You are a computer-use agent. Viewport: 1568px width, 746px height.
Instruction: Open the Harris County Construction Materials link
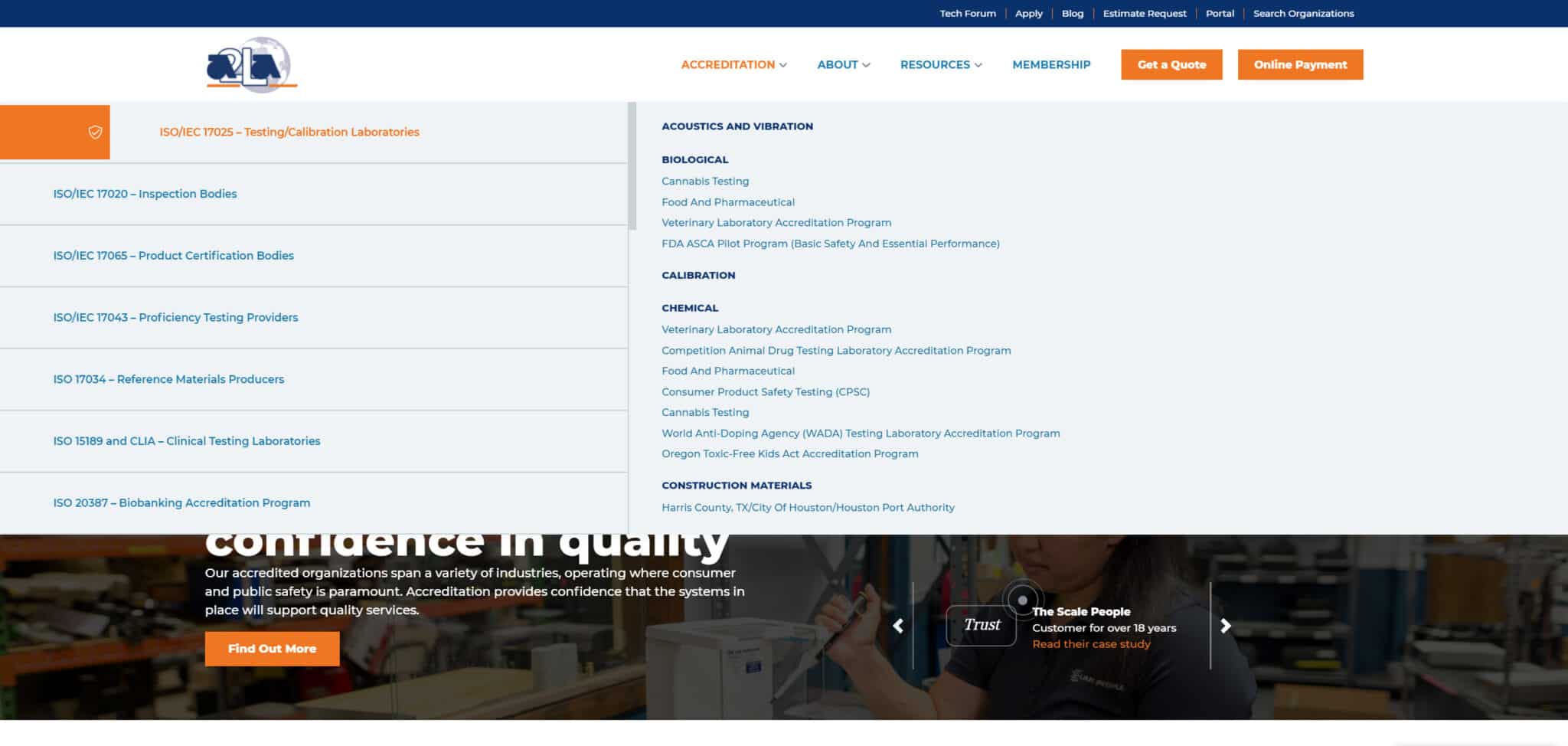click(808, 507)
